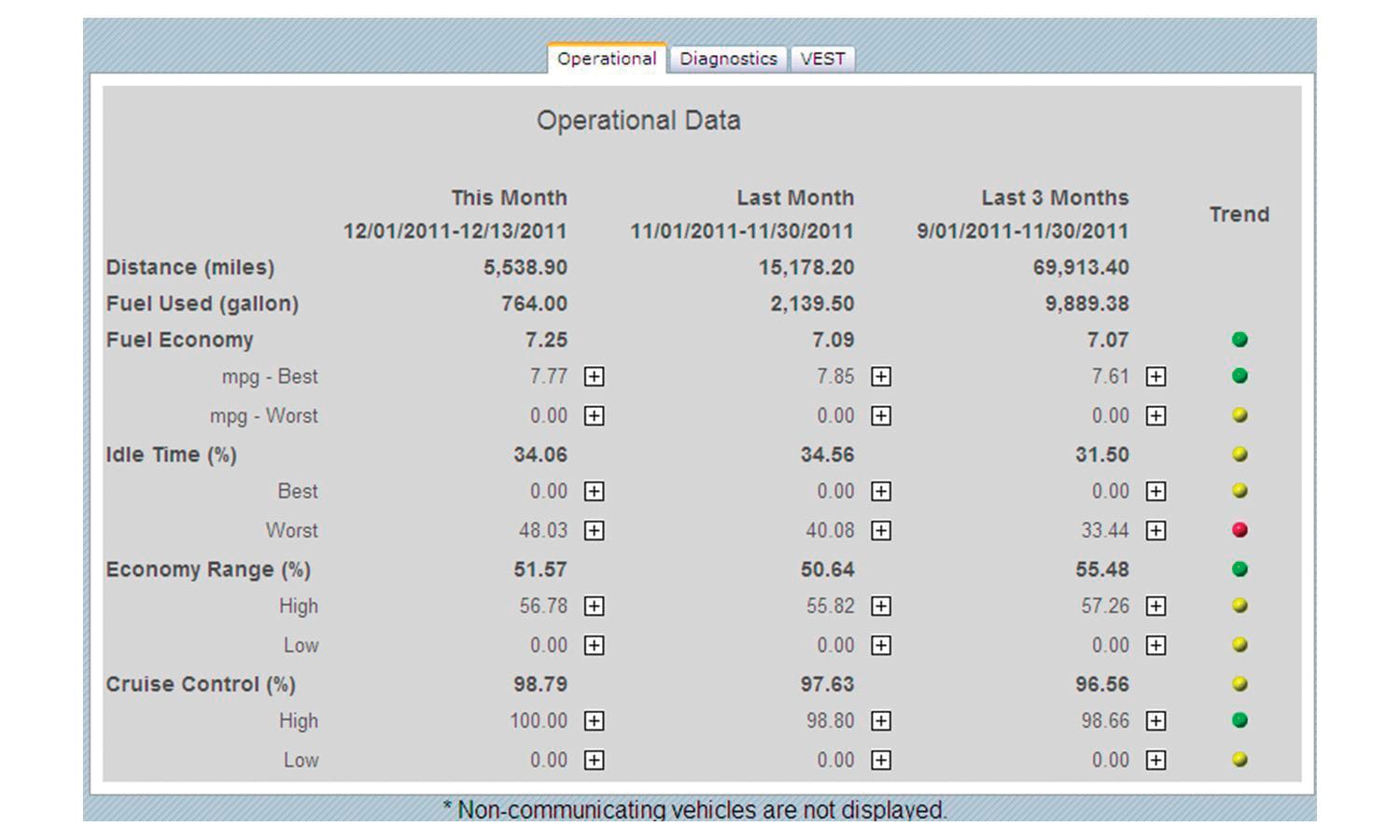Image resolution: width=1400 pixels, height=840 pixels.
Task: Click the Fuel Used value 2,139.50
Action: coord(812,304)
